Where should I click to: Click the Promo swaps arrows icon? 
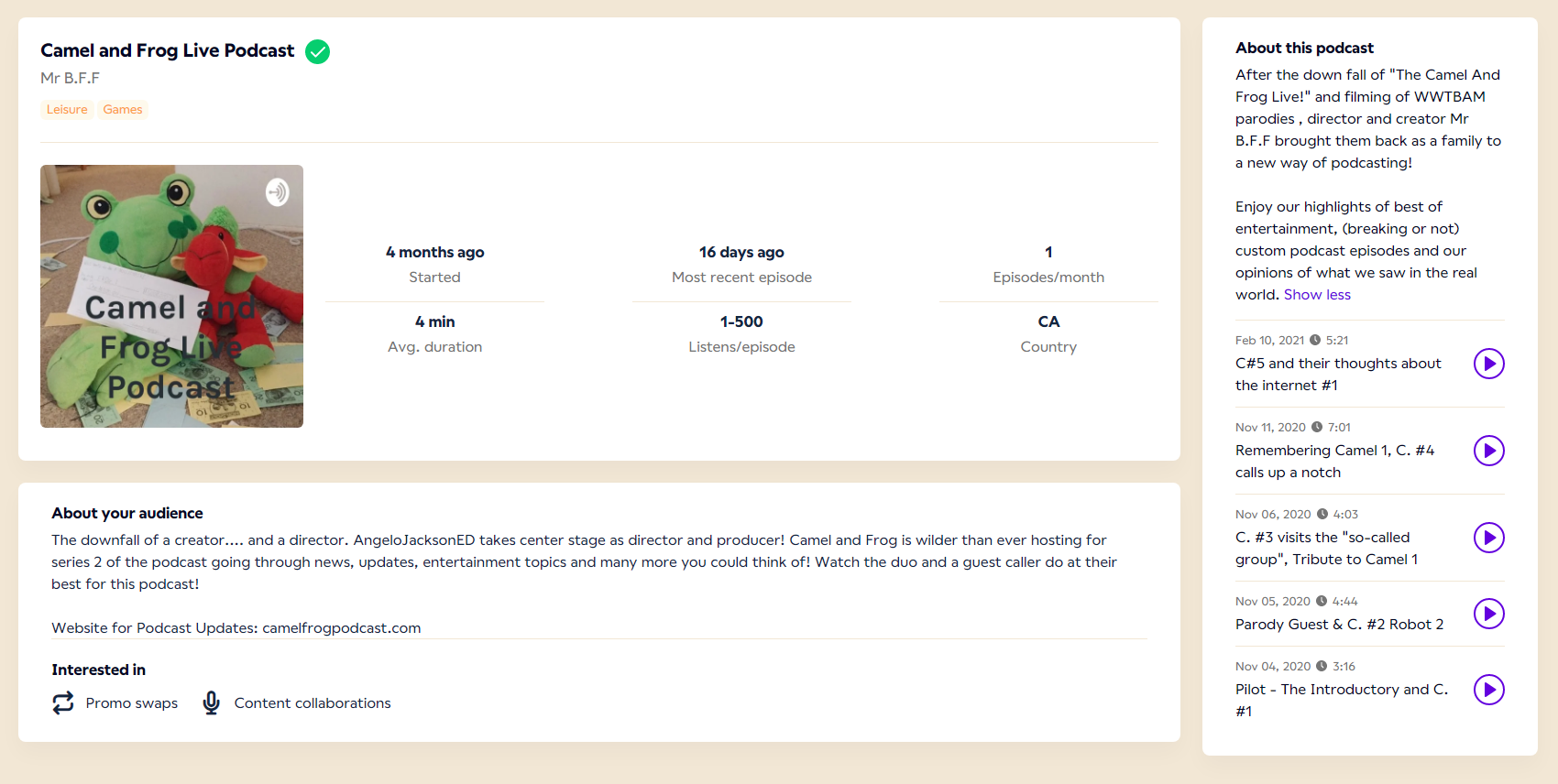(x=63, y=703)
